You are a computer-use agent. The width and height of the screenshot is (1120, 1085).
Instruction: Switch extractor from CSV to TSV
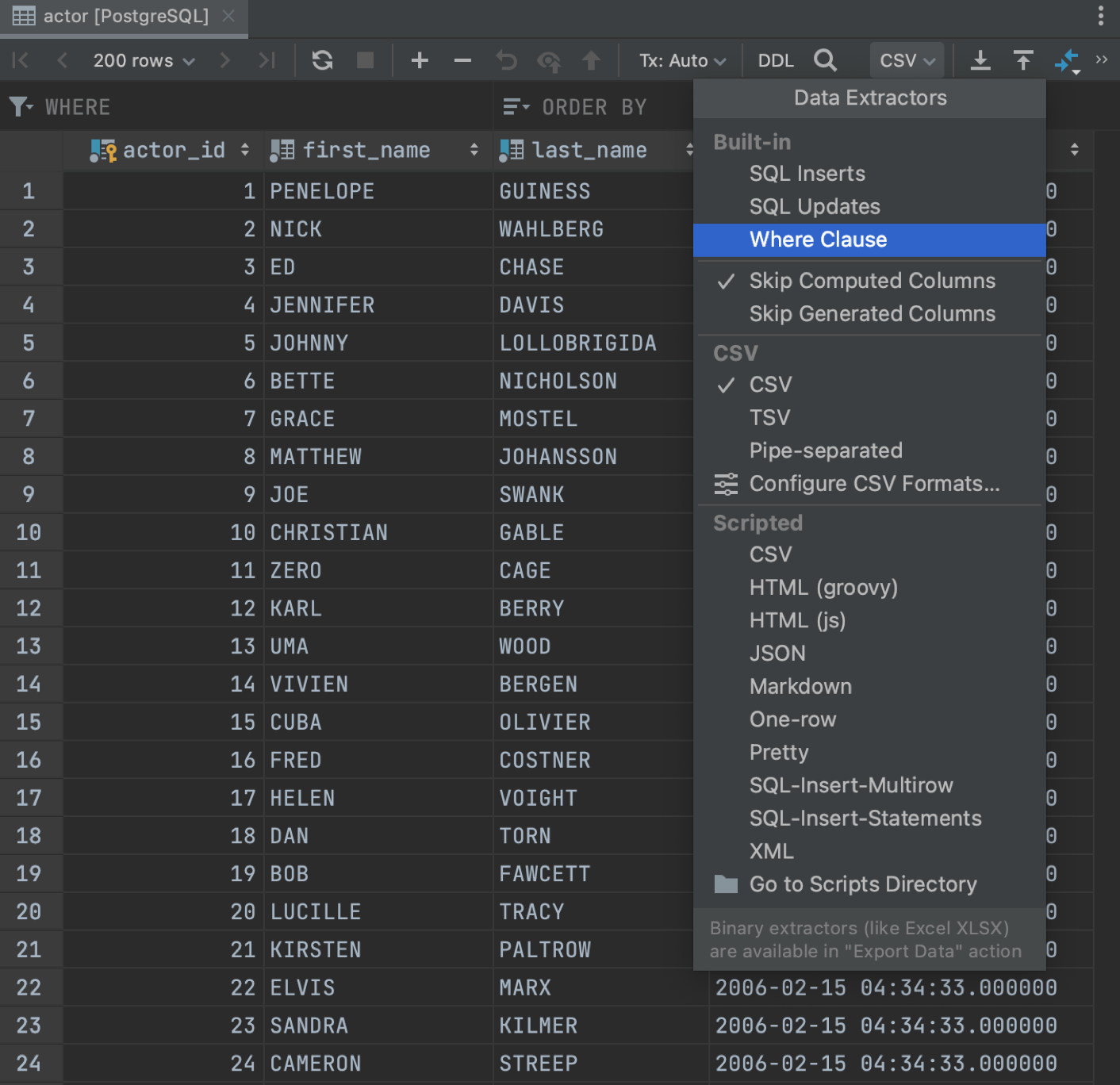tap(769, 417)
